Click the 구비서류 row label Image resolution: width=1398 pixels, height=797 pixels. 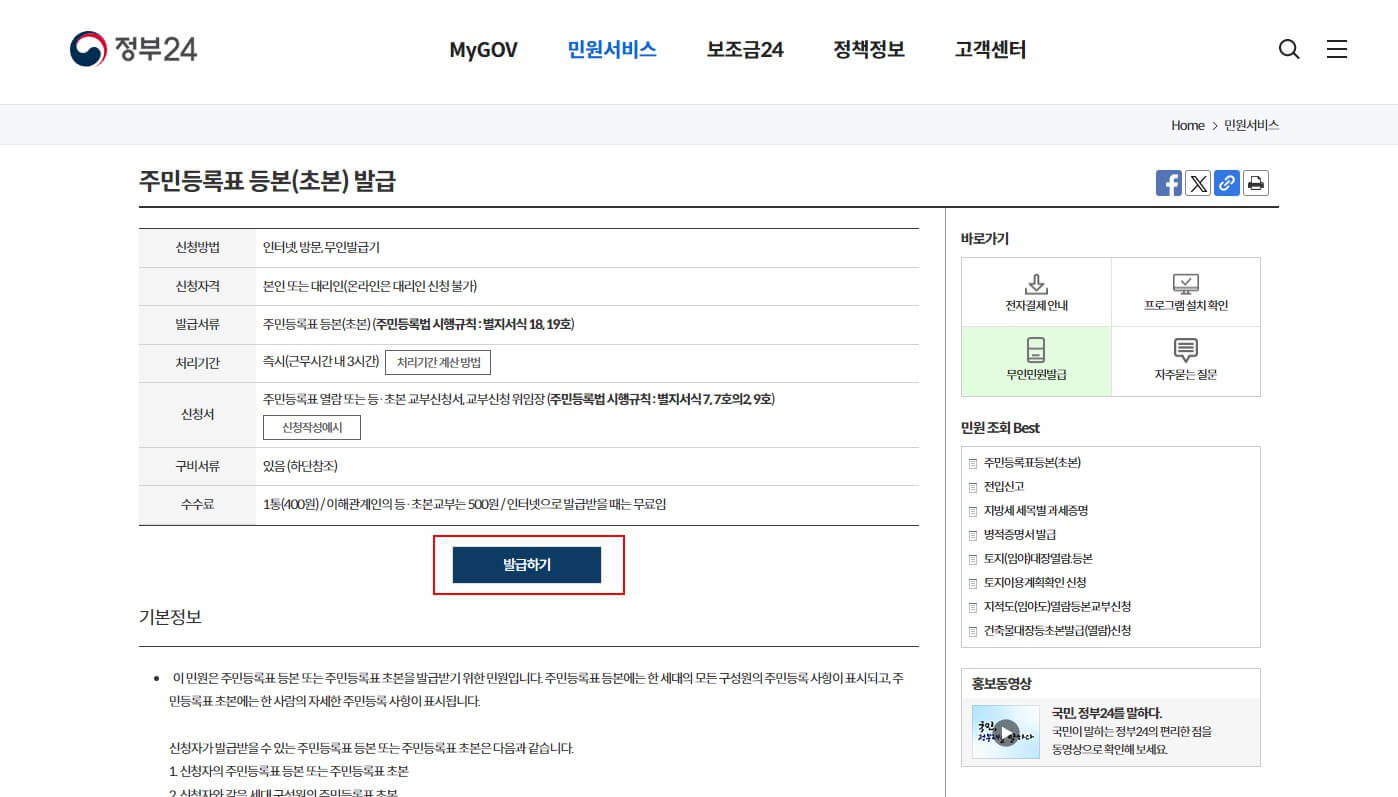197,466
